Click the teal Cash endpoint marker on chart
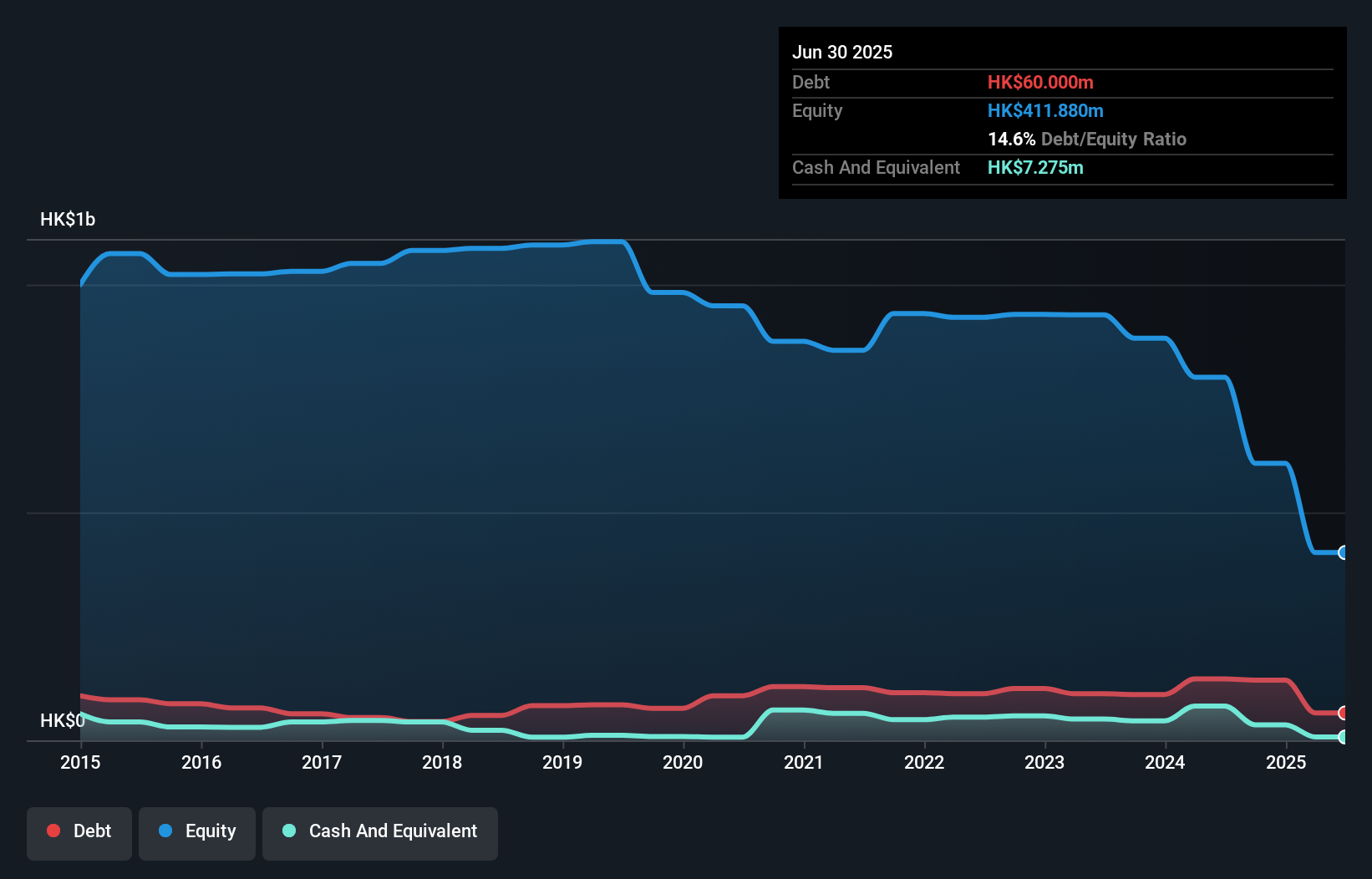This screenshot has width=1372, height=879. [1344, 738]
